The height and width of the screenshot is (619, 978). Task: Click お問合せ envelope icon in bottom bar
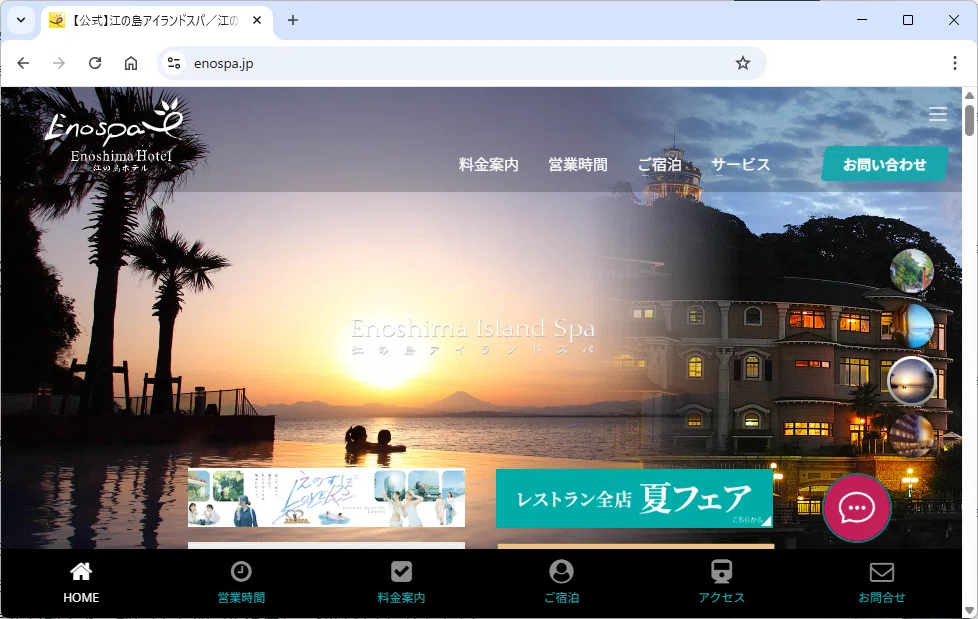tap(882, 572)
